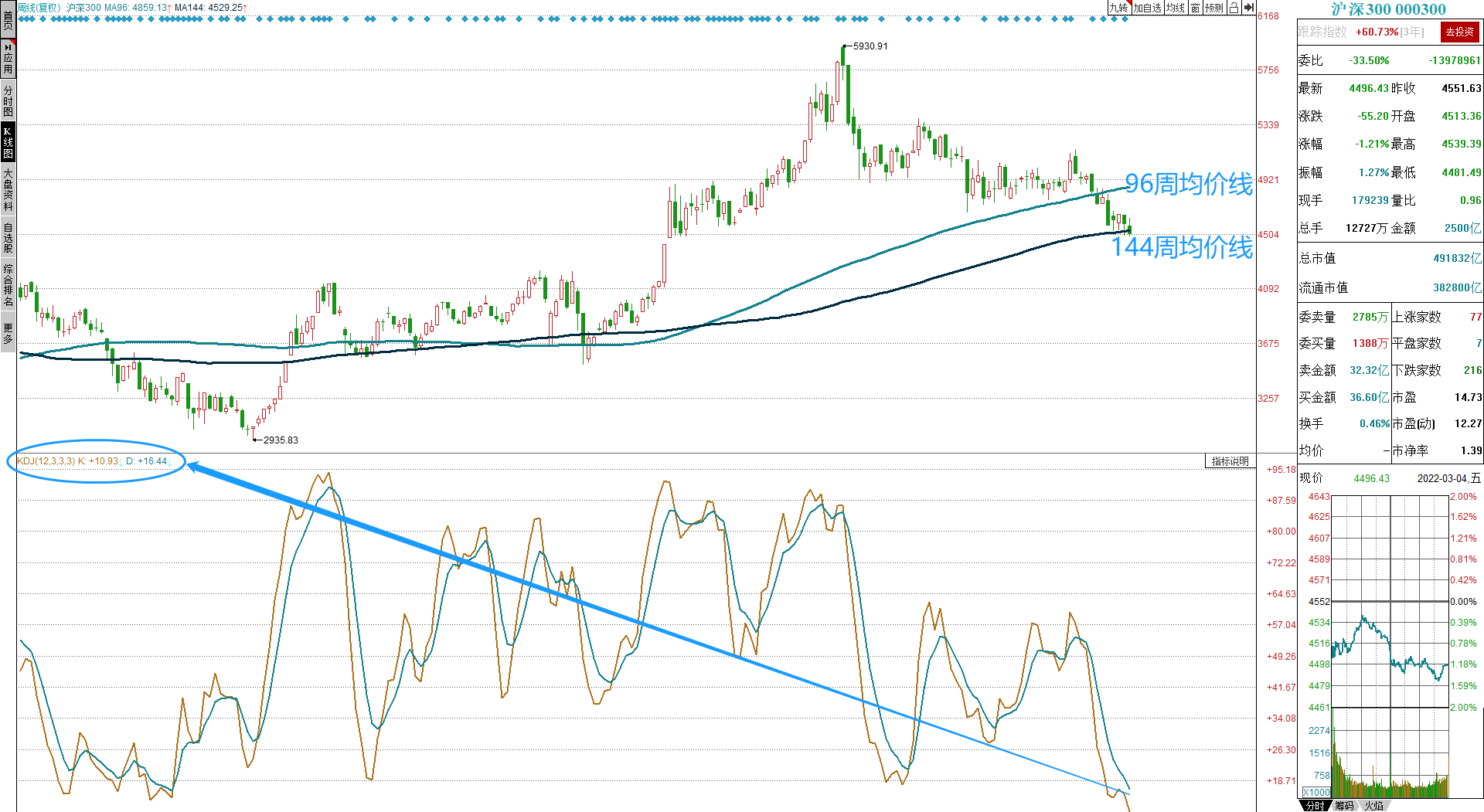Select the 火焰 tab under mini chart
This screenshot has height=812, width=1484.
[x=1373, y=806]
